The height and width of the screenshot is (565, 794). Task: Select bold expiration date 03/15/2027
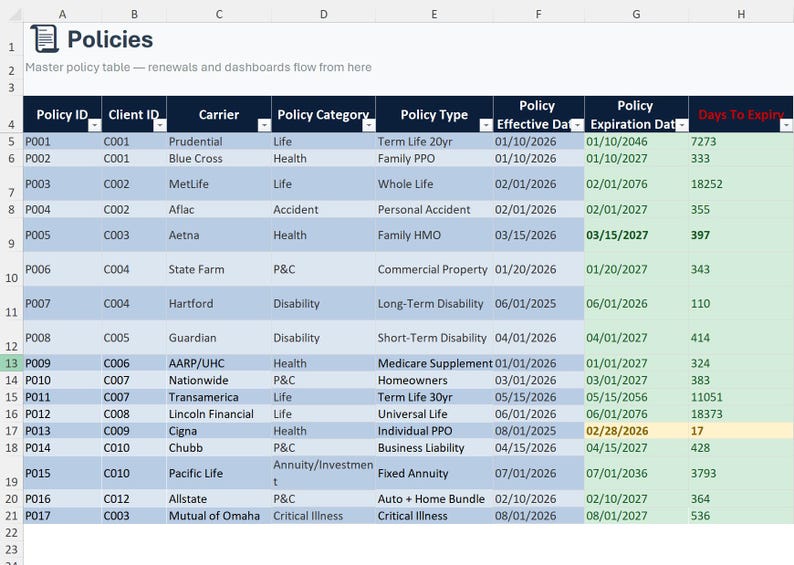coord(636,235)
